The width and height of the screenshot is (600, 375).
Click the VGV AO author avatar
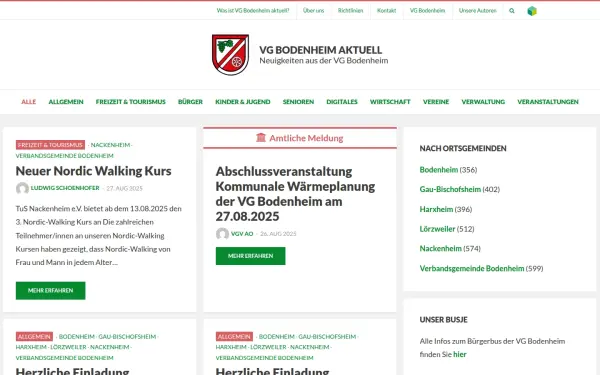[x=222, y=234]
